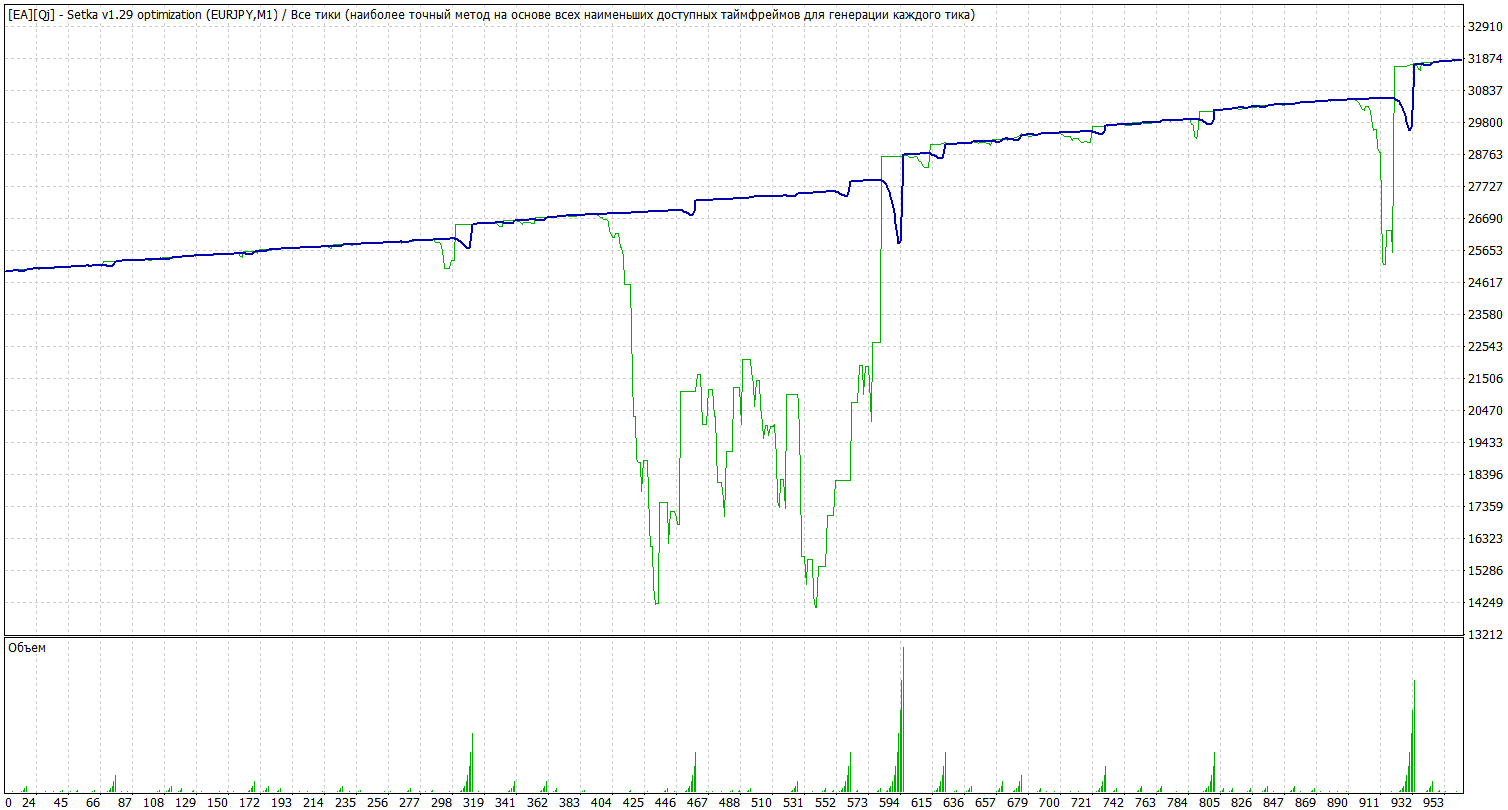Select the 362 horizontal axis label

click(538, 802)
